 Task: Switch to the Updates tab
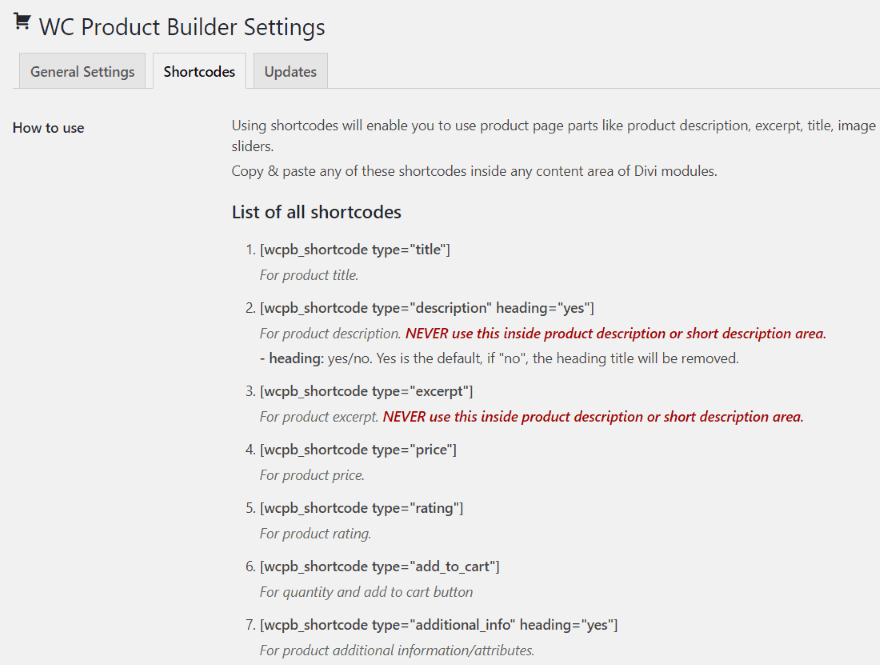(x=290, y=72)
